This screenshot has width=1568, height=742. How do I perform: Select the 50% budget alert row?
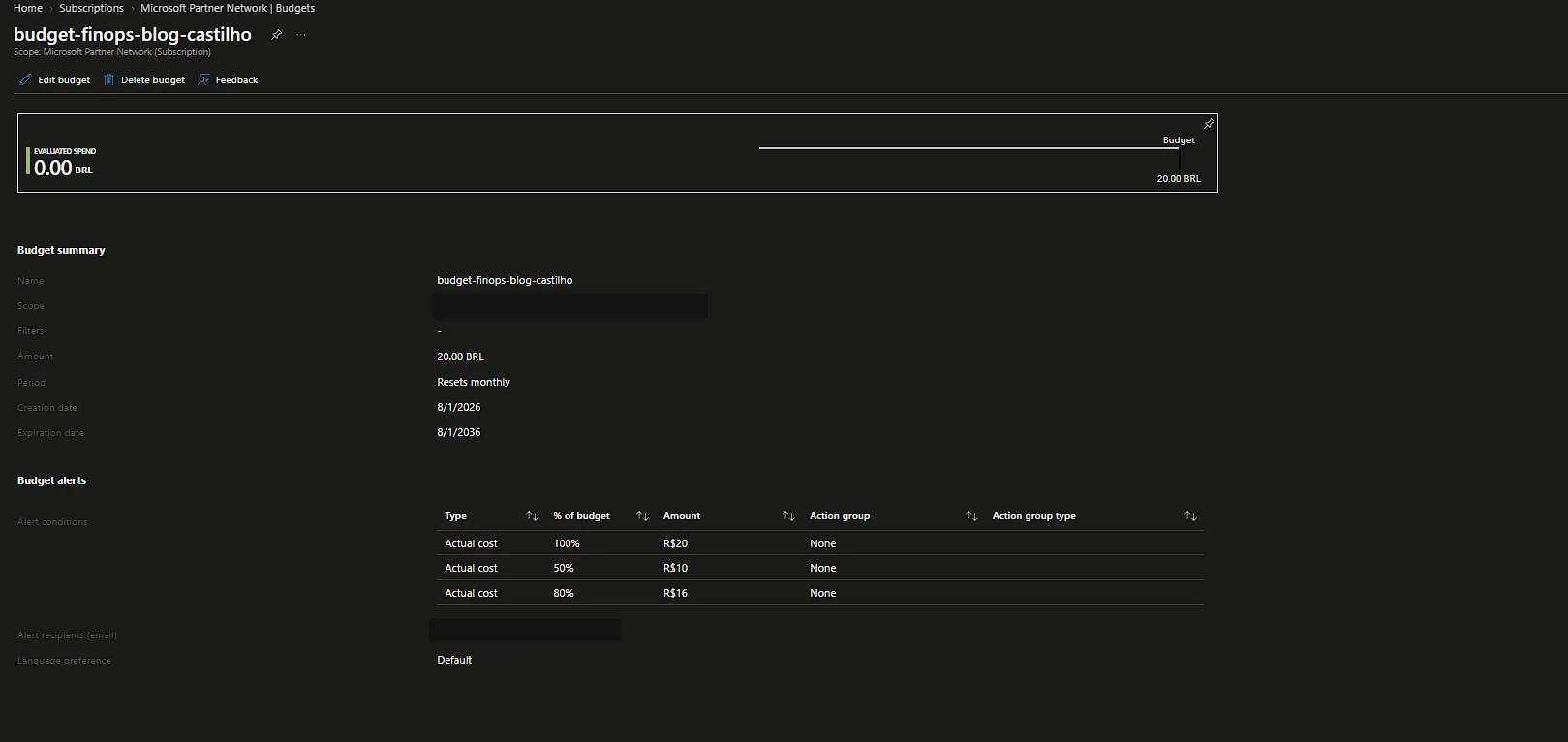pyautogui.click(x=820, y=568)
